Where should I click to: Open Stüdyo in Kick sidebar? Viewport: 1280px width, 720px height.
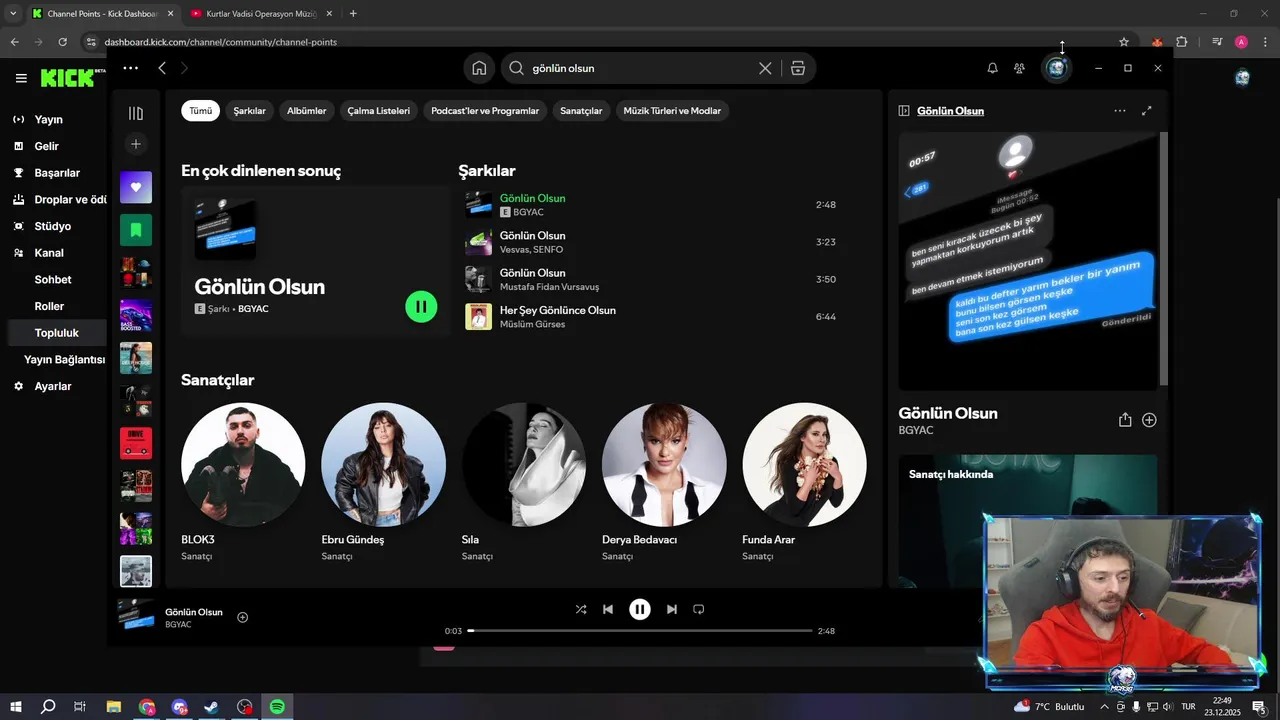52,226
